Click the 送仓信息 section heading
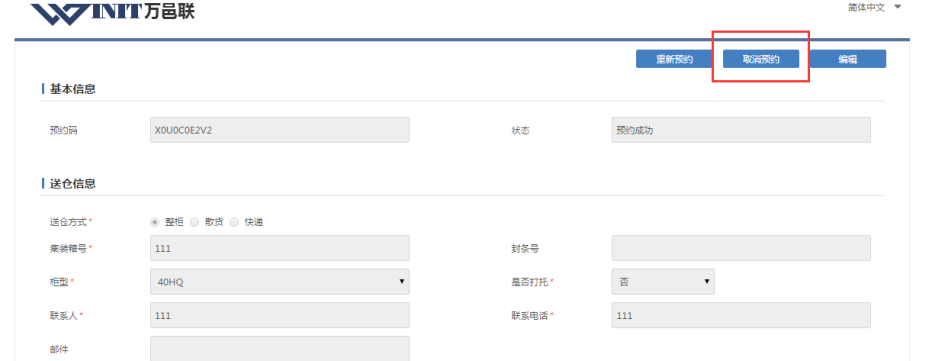 click(72, 184)
